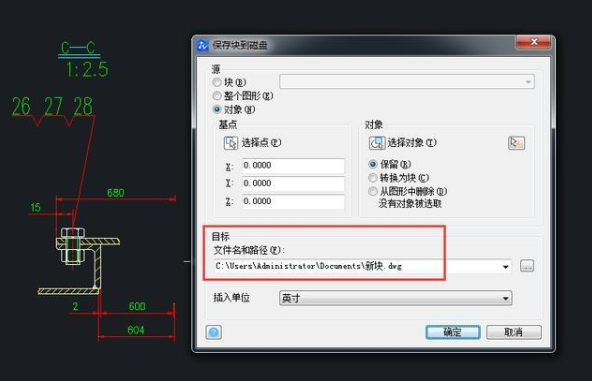
Task: Click part number 26 in the drawing
Action: click(21, 106)
